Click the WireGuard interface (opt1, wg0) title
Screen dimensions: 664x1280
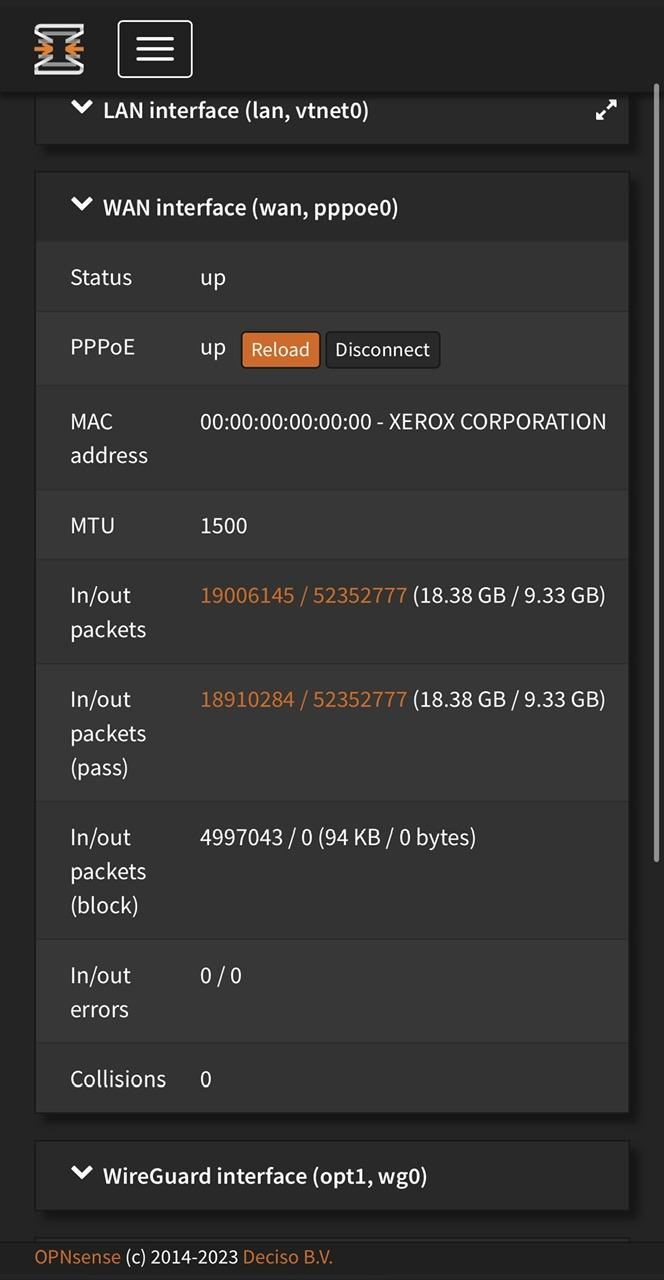coord(265,1176)
